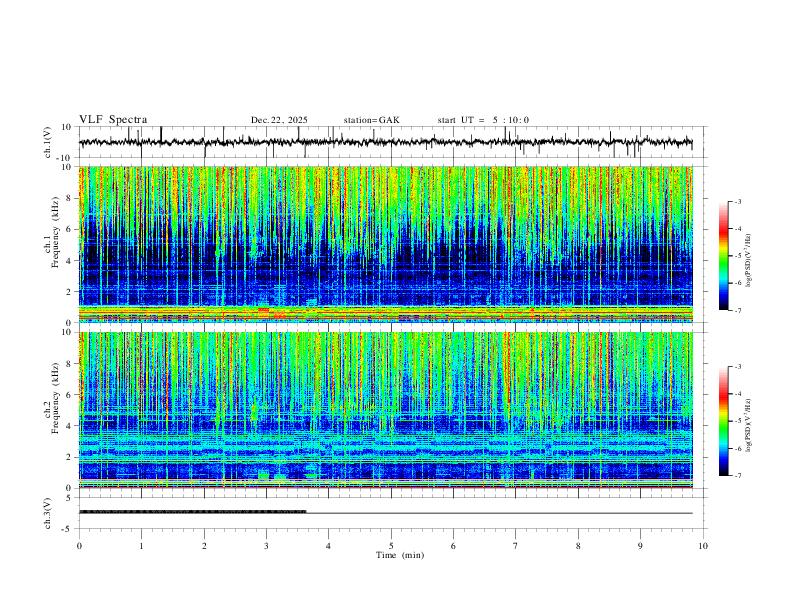
Task: Click the time axis tick label '6'
Action: click(x=454, y=546)
